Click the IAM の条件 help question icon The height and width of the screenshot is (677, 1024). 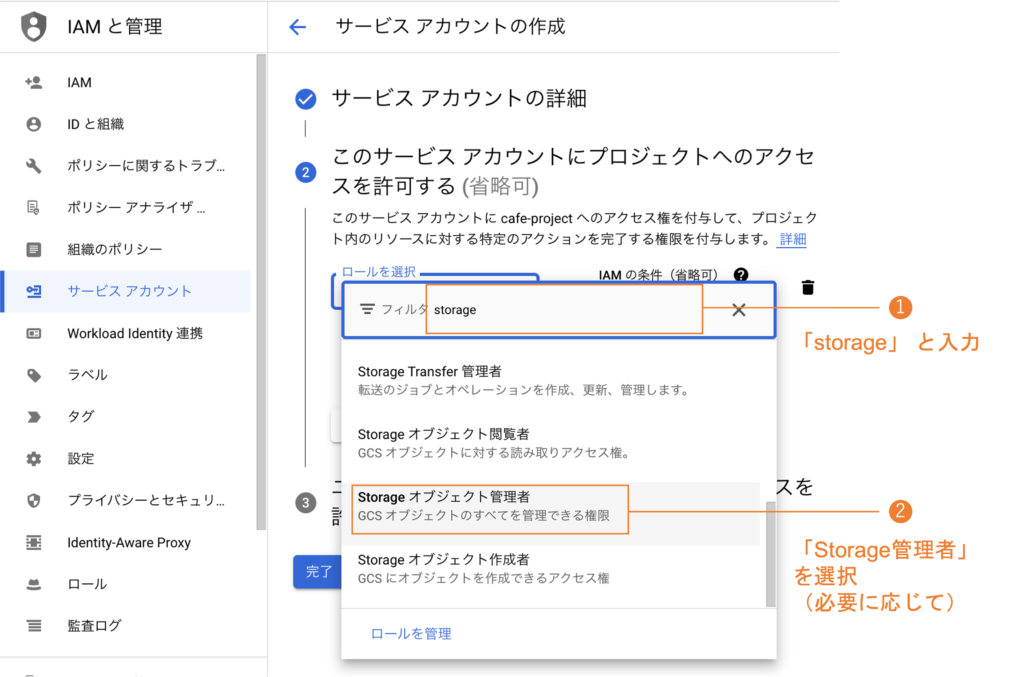(x=741, y=274)
